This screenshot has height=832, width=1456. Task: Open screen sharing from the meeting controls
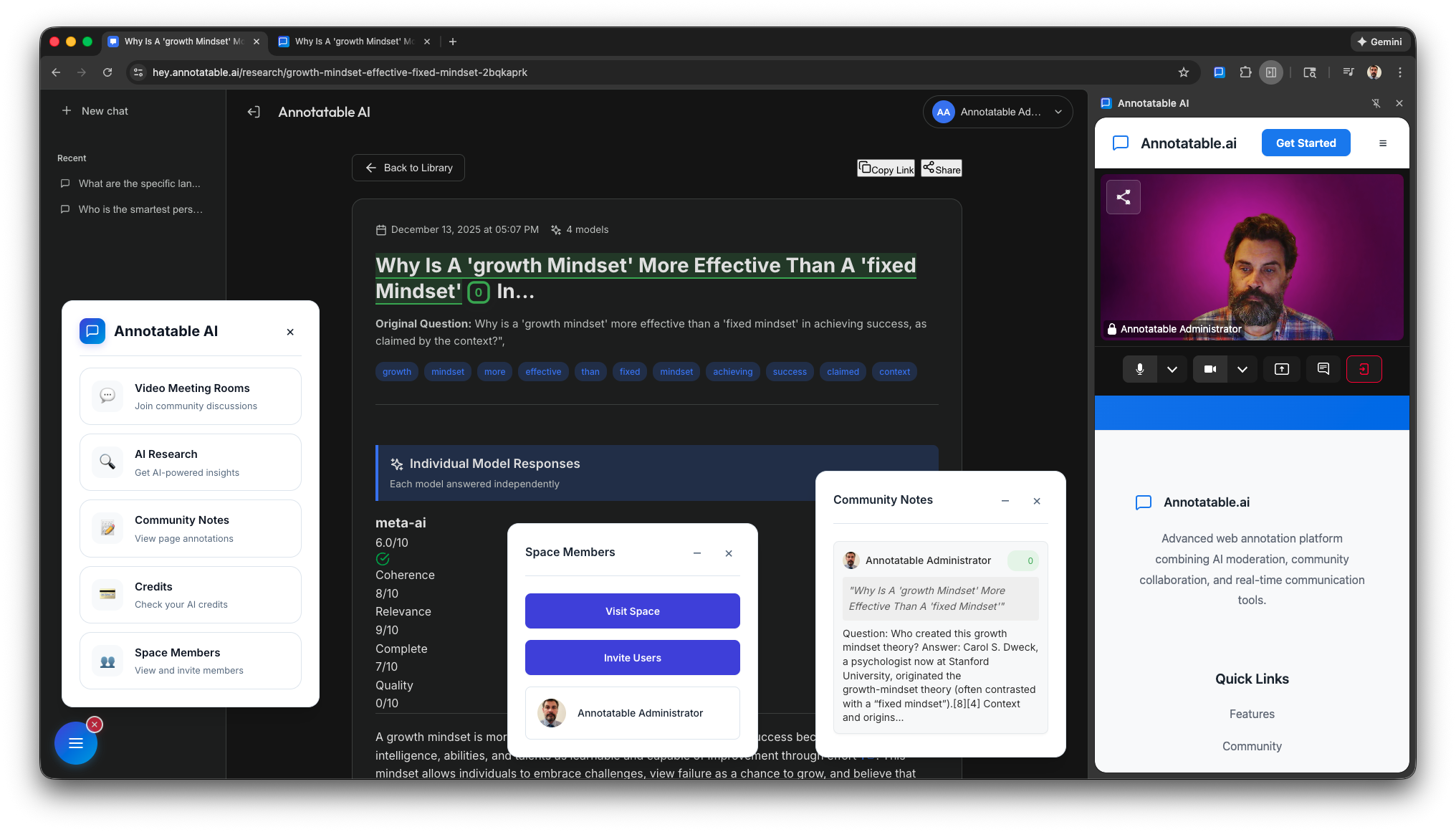pos(1281,369)
